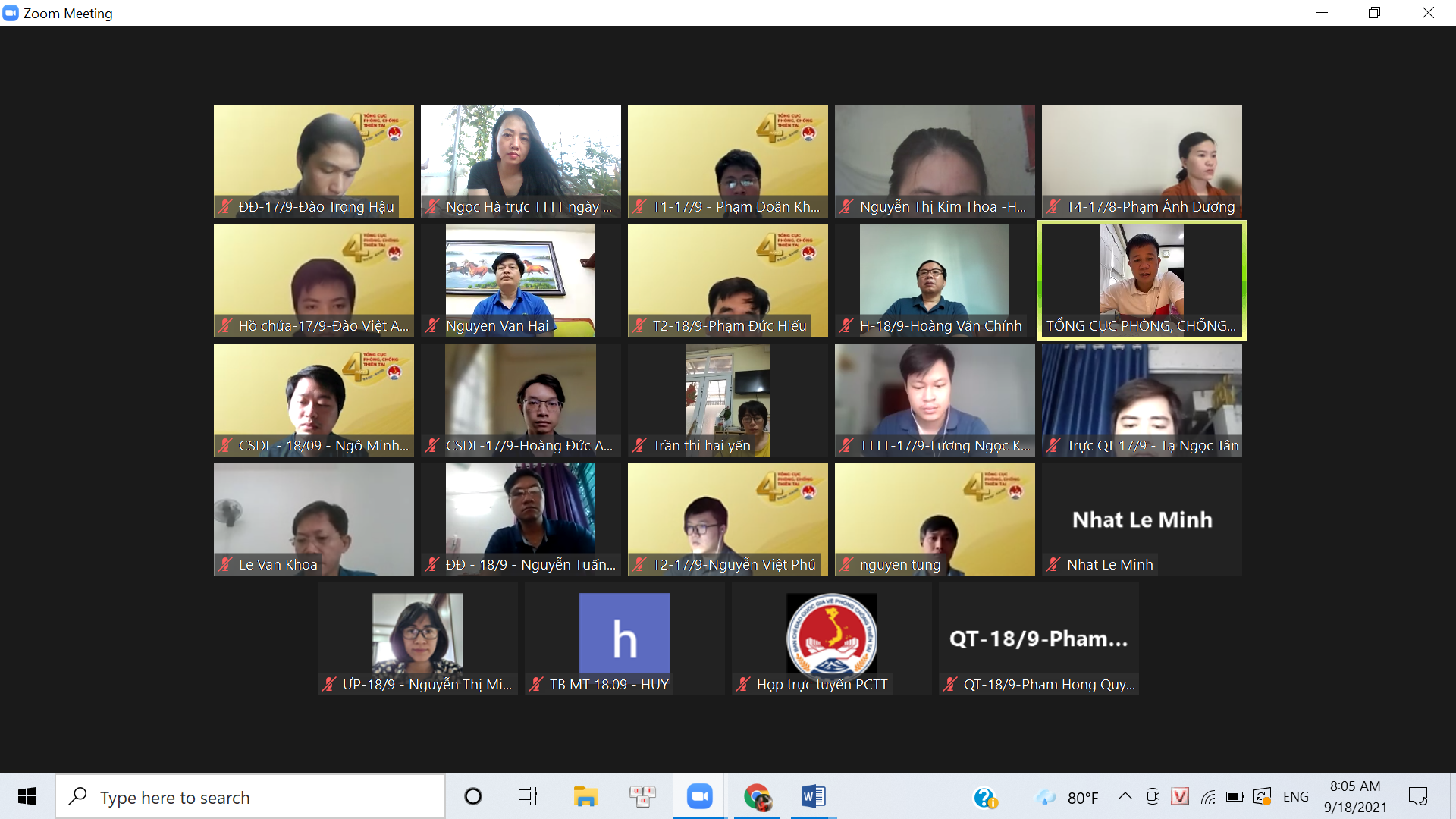Click muted mic icon beside Le Van Khoa
1456x819 pixels.
(225, 564)
